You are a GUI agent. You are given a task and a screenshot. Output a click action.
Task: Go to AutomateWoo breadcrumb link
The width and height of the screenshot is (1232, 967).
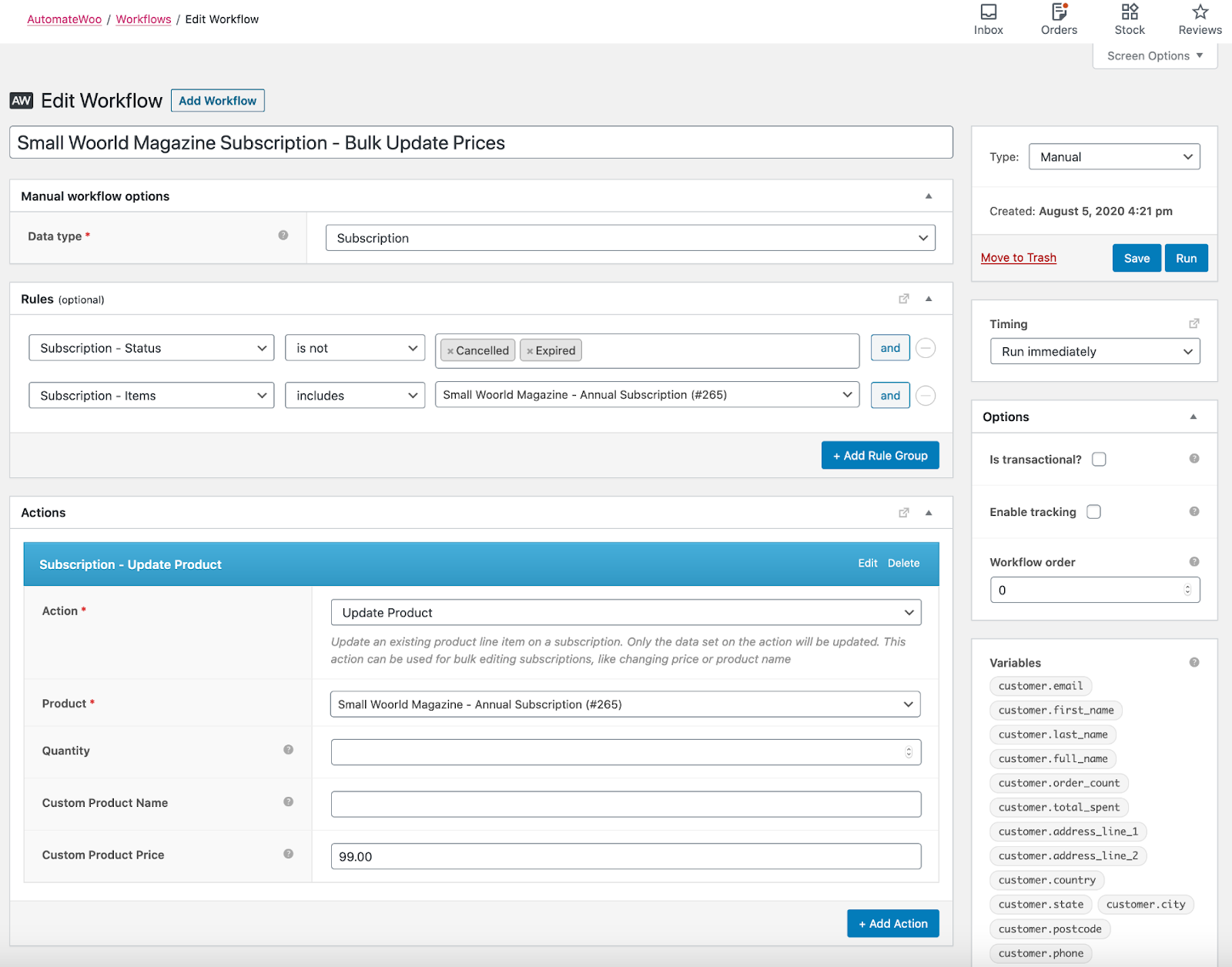[x=64, y=19]
